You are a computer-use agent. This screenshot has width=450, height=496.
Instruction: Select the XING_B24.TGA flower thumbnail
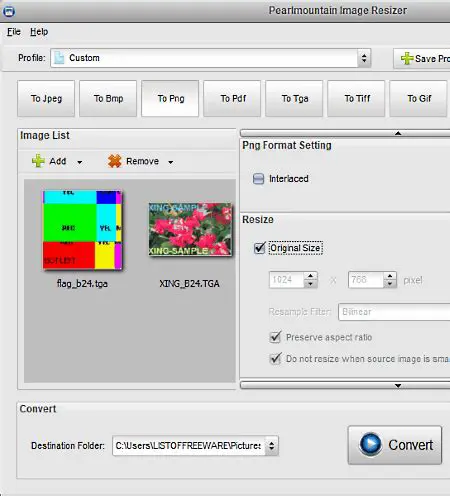point(190,229)
